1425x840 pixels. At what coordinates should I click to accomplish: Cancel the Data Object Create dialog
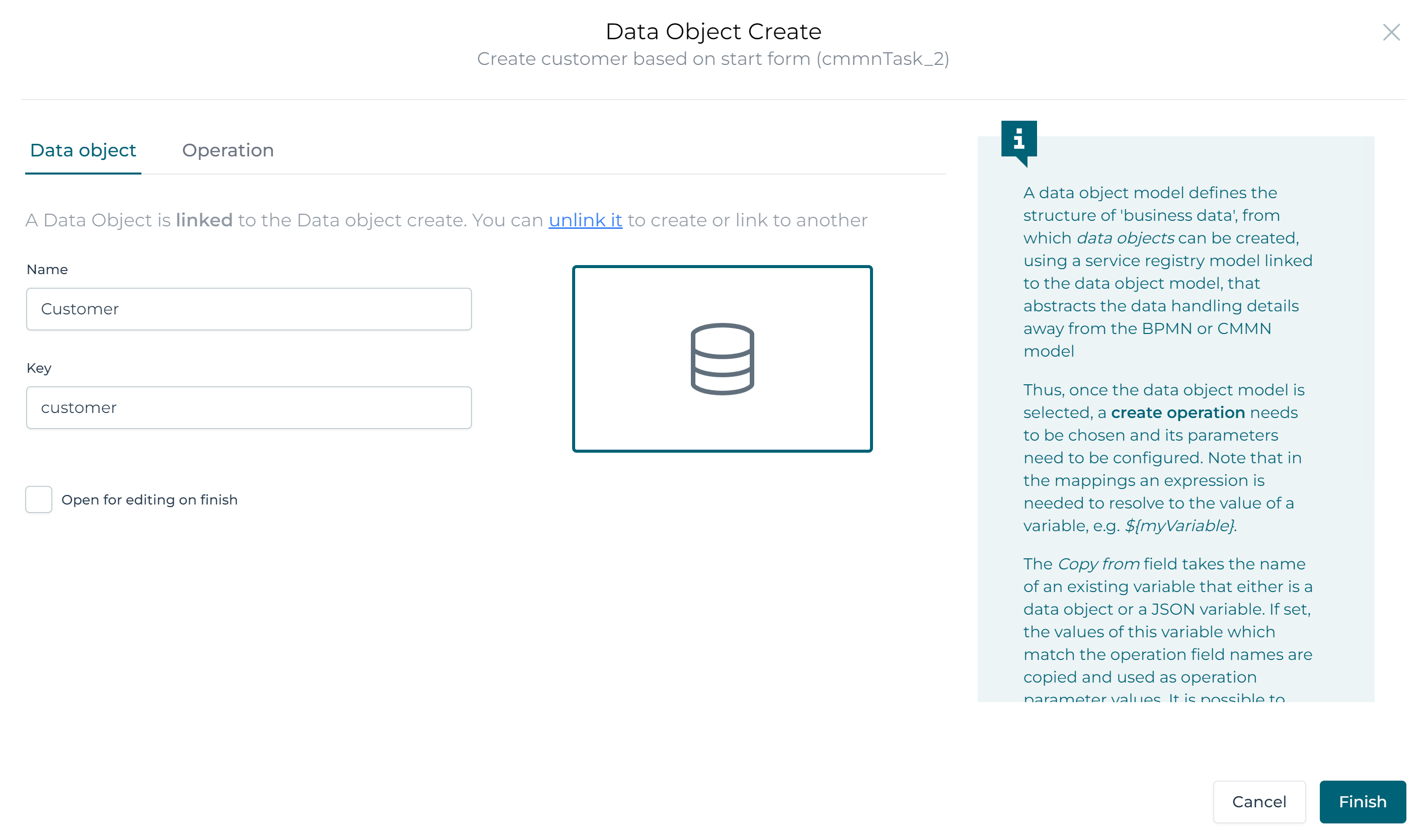1259,801
